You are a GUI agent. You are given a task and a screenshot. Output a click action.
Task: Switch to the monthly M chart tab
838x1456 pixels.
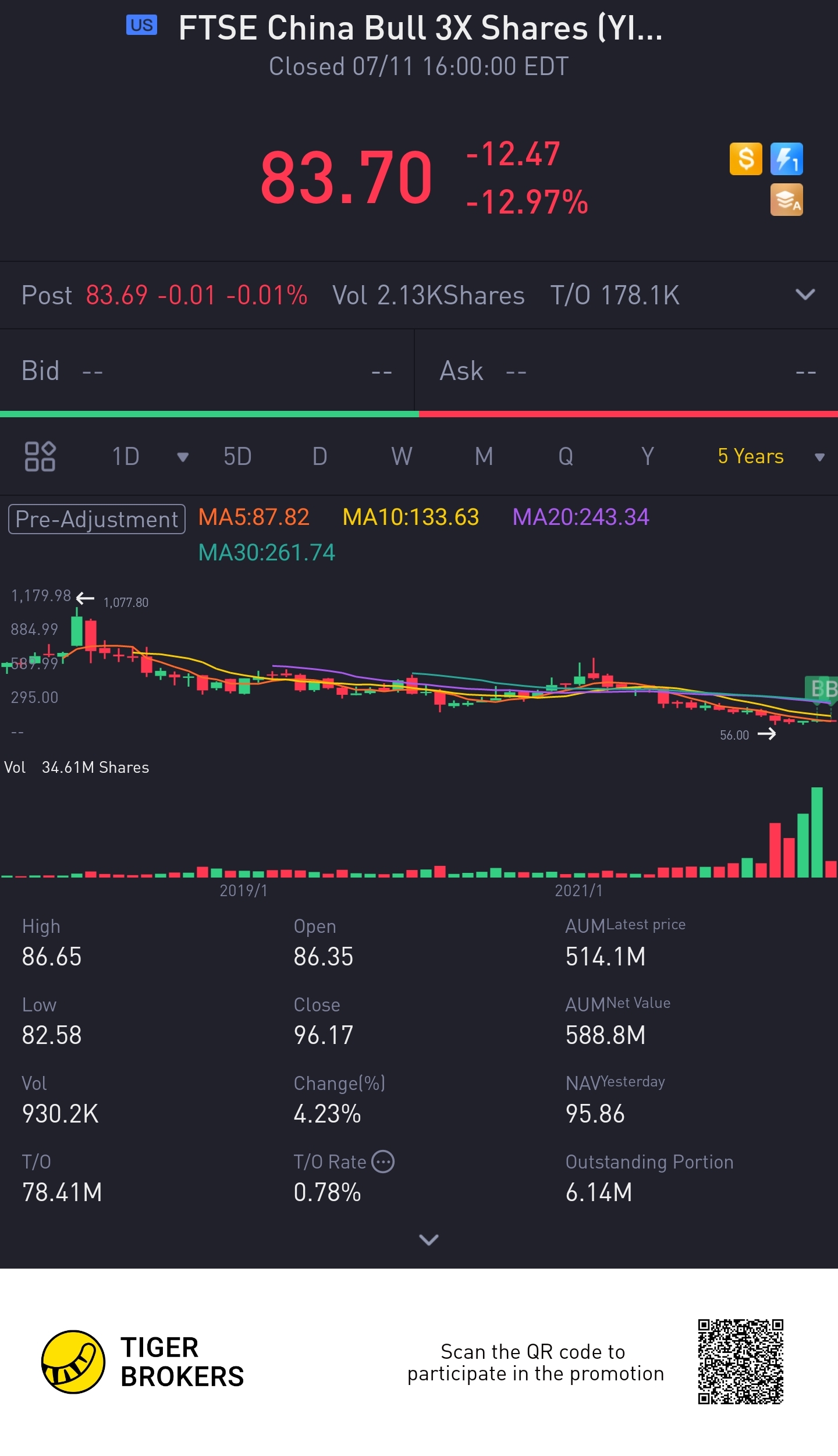pyautogui.click(x=484, y=456)
